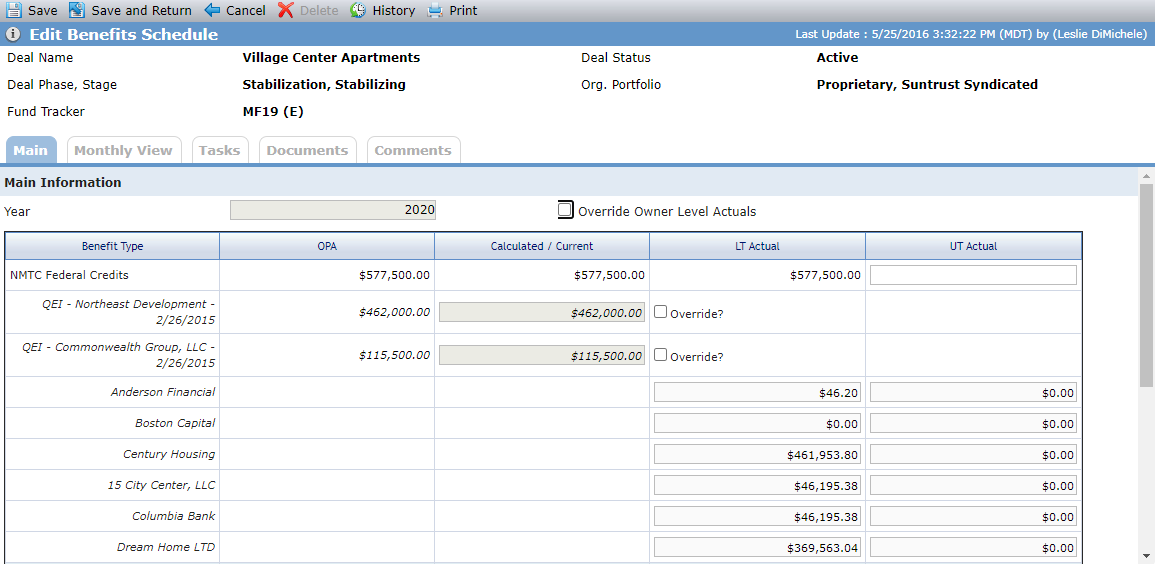Click the Print printer icon

(435, 10)
